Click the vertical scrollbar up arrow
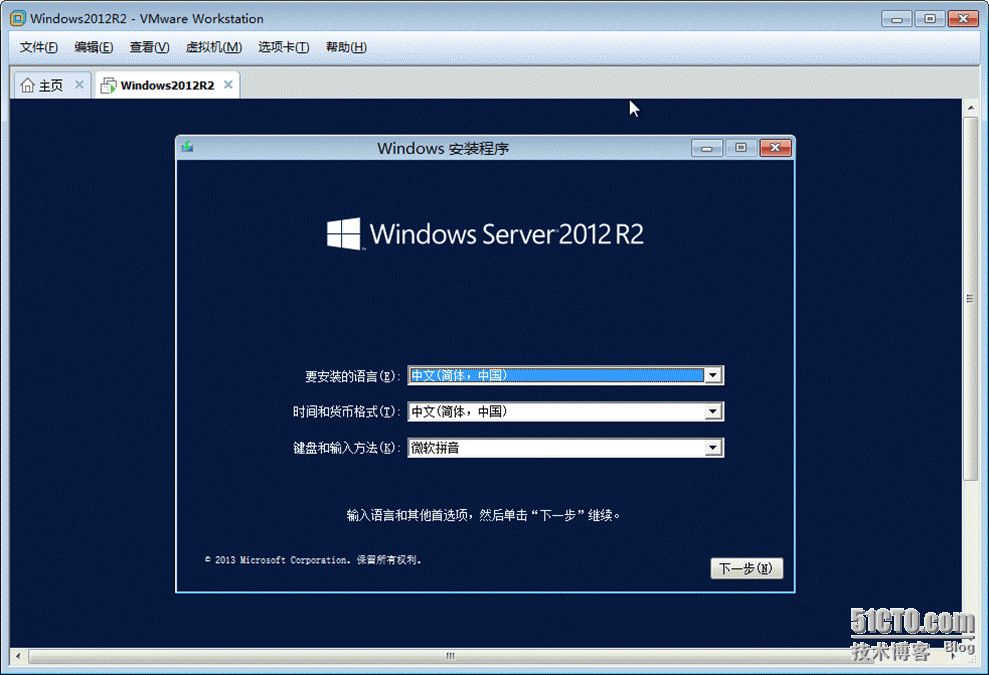This screenshot has height=675, width=989. 971,108
